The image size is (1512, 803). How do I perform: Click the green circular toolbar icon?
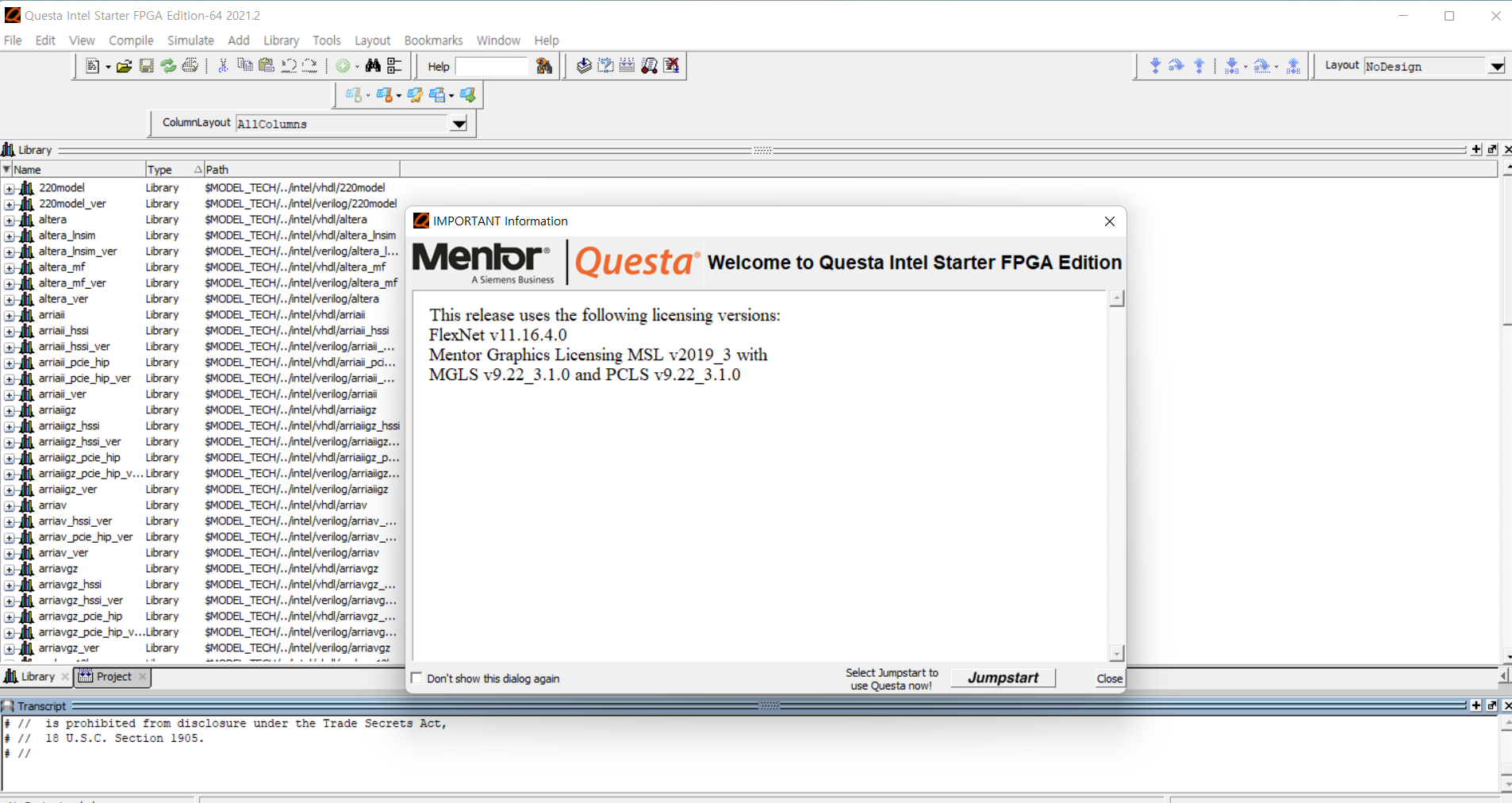click(343, 66)
